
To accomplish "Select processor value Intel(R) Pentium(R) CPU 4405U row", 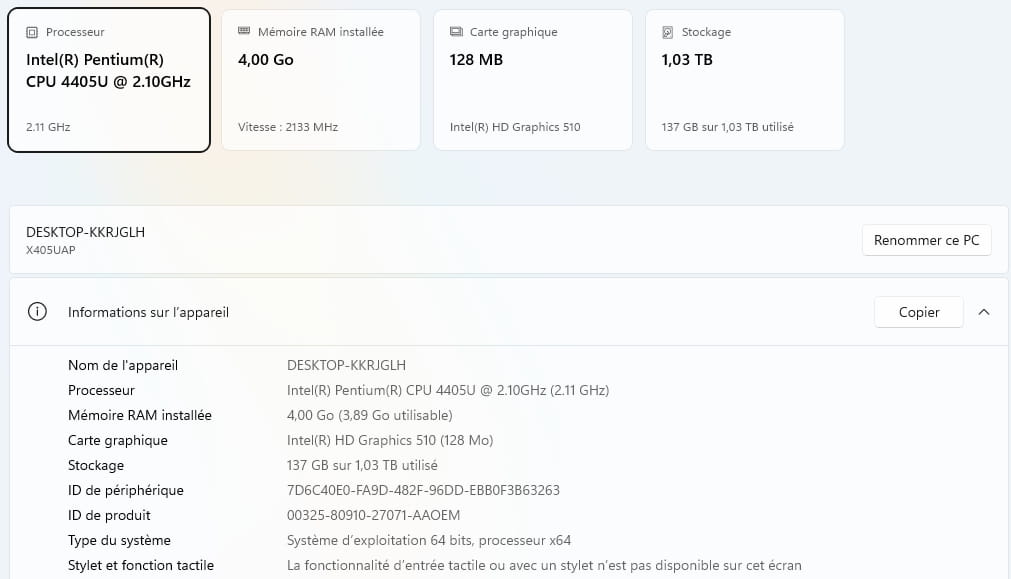I will click(x=448, y=391).
